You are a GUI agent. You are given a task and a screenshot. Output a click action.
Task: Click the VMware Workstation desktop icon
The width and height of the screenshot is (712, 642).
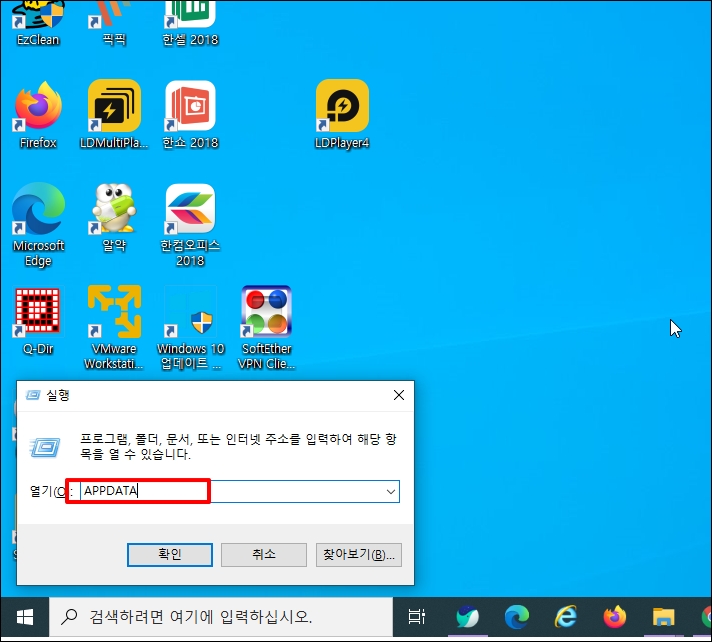tap(114, 327)
